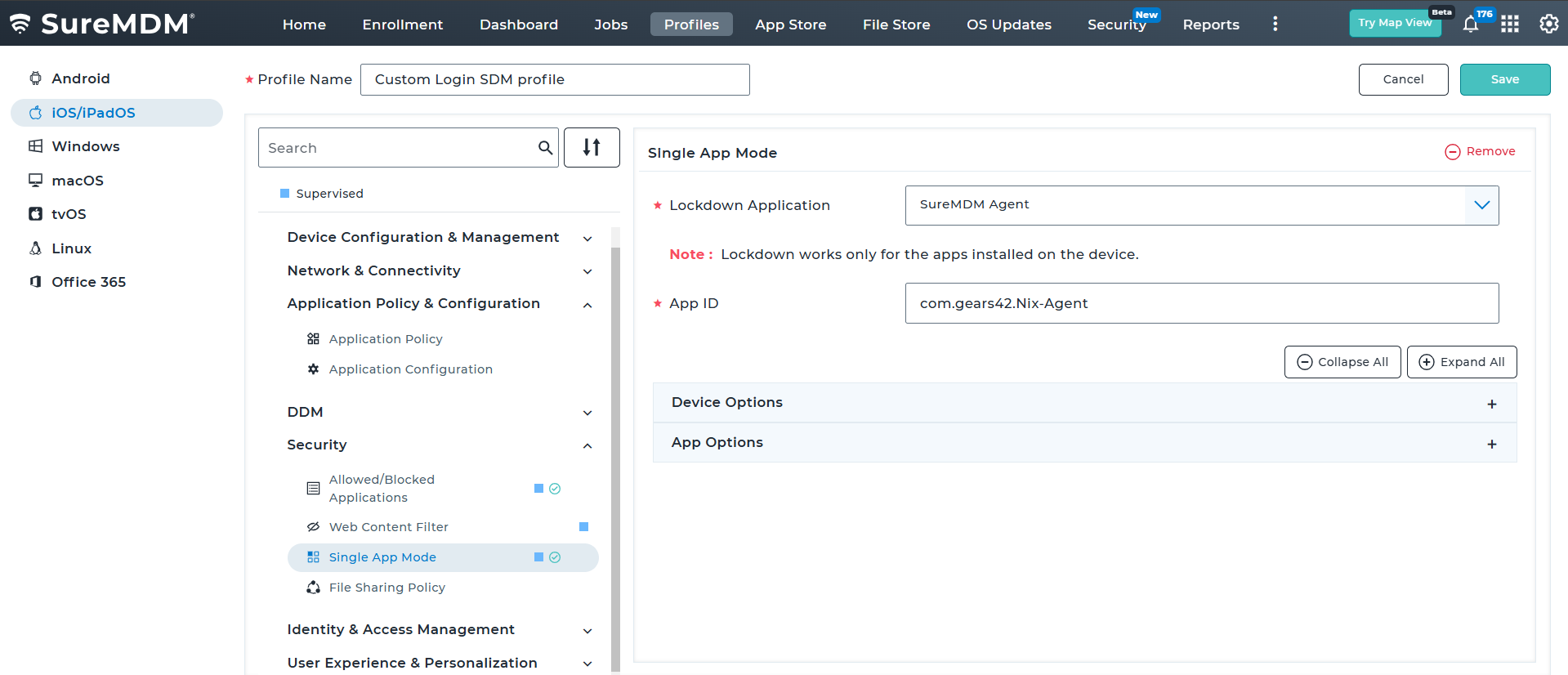Click the tvOS platform icon
The height and width of the screenshot is (675, 1568).
click(35, 214)
